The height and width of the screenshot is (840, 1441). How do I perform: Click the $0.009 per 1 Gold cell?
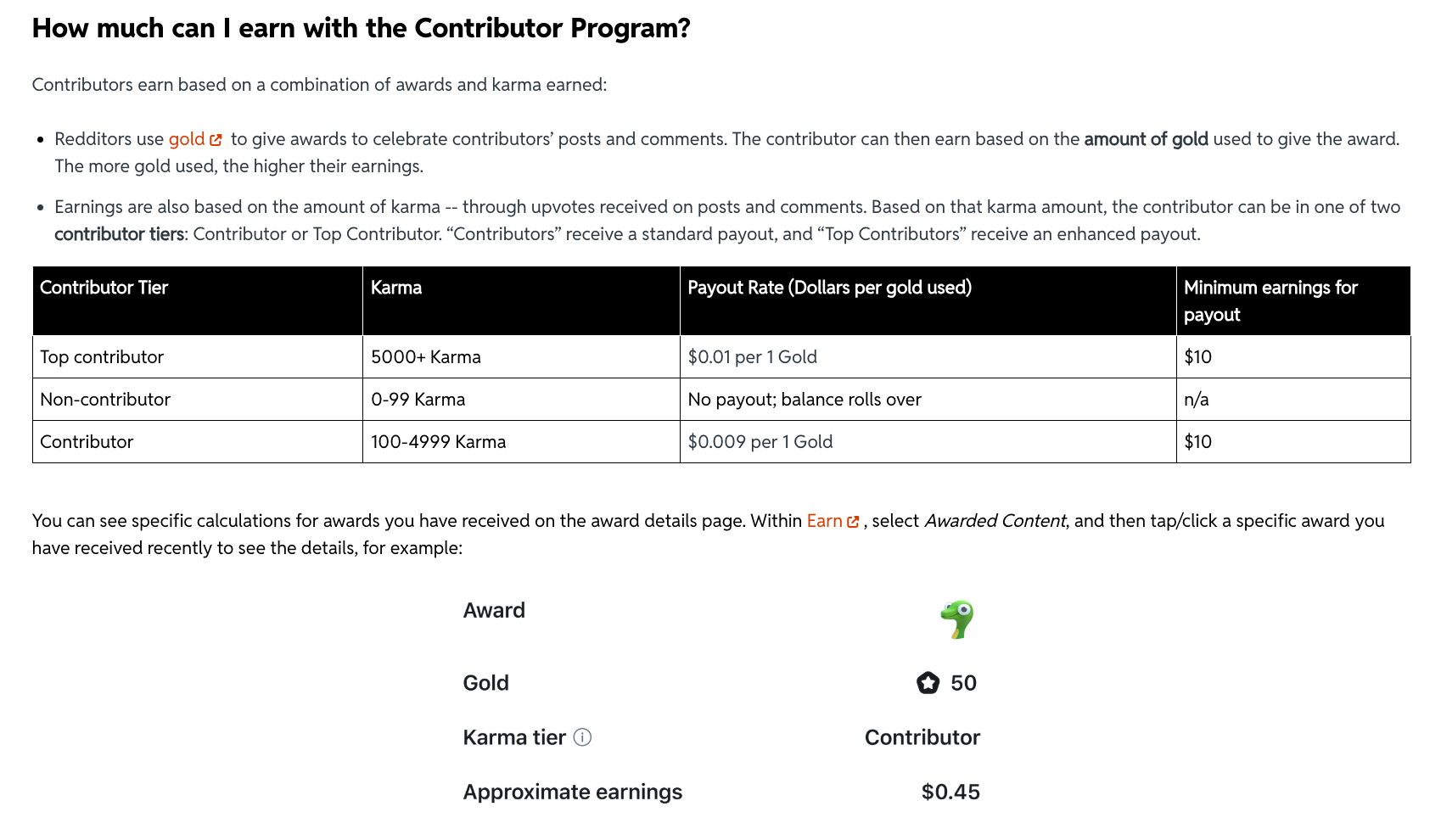(x=928, y=442)
